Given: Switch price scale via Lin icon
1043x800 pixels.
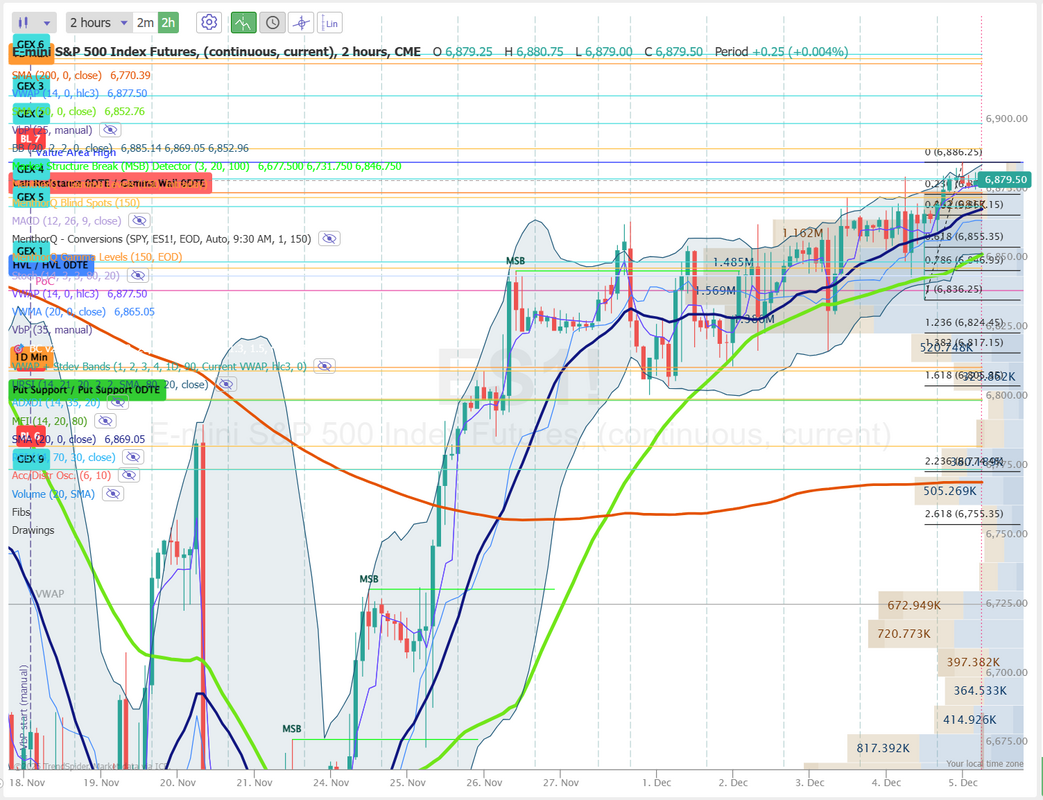Looking at the screenshot, I should 331,22.
